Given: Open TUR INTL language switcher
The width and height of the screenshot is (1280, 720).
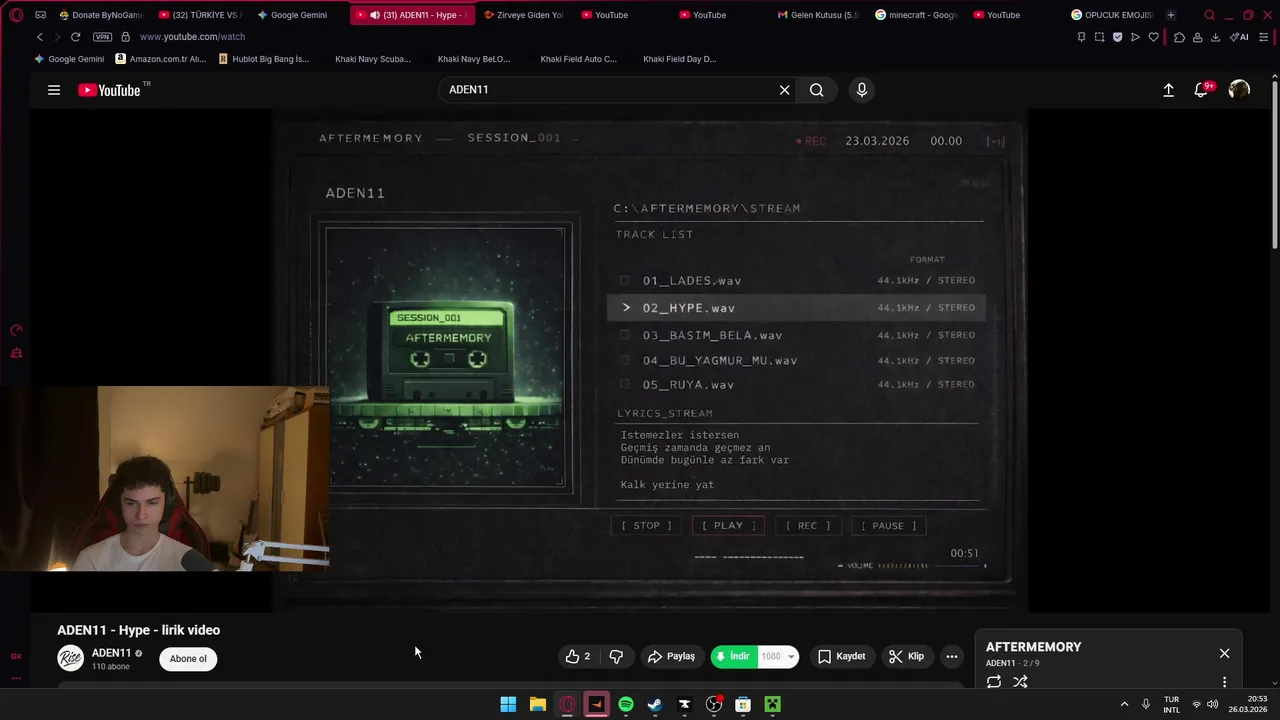Looking at the screenshot, I should click(x=1171, y=705).
